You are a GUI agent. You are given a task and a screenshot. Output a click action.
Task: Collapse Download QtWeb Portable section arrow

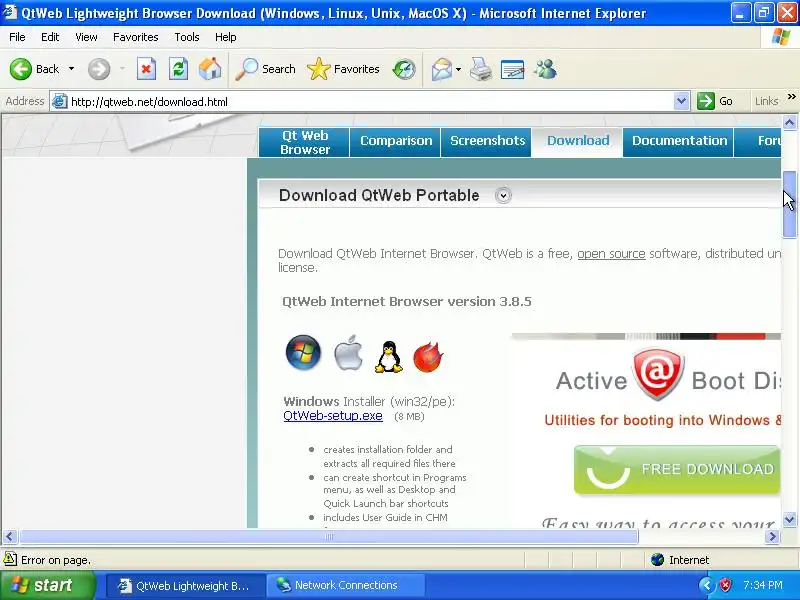click(503, 195)
